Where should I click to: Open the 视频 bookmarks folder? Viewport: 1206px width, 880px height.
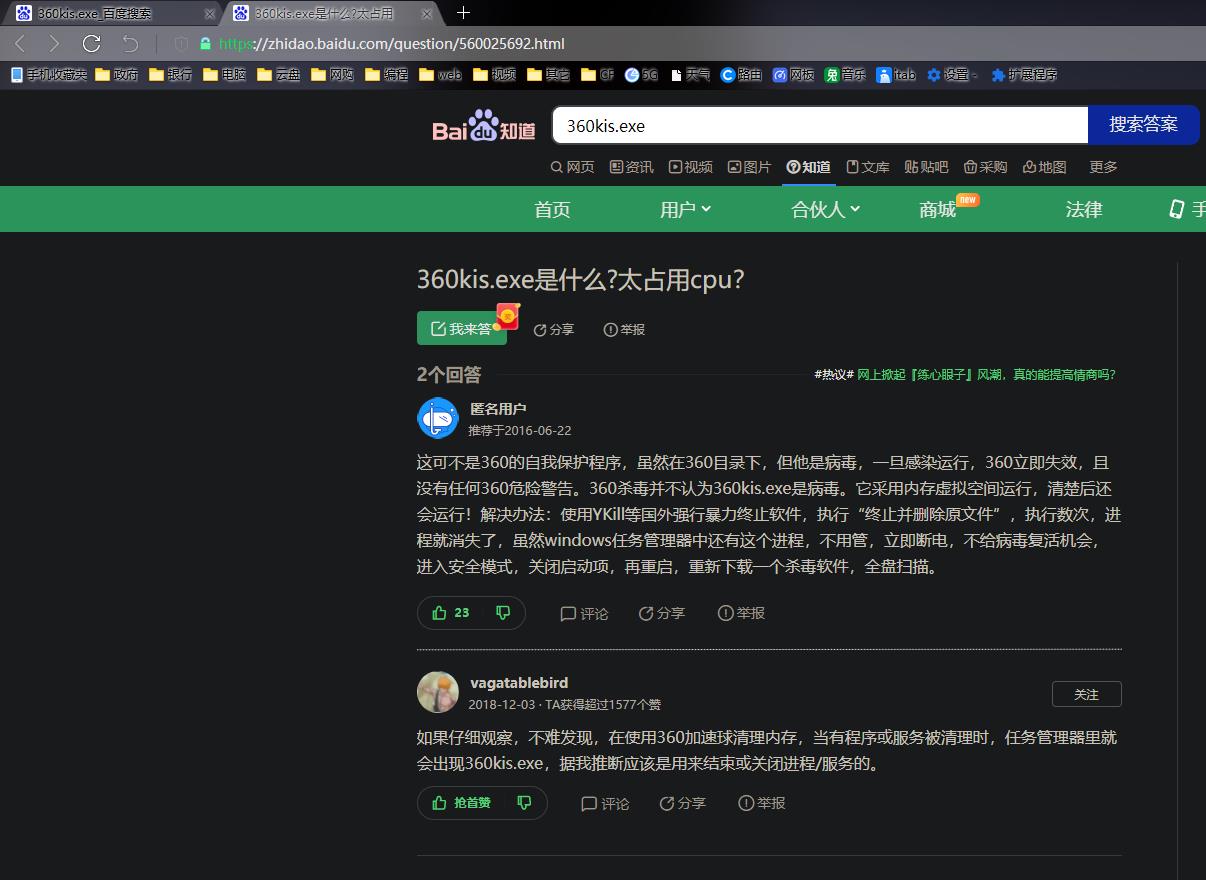[495, 75]
